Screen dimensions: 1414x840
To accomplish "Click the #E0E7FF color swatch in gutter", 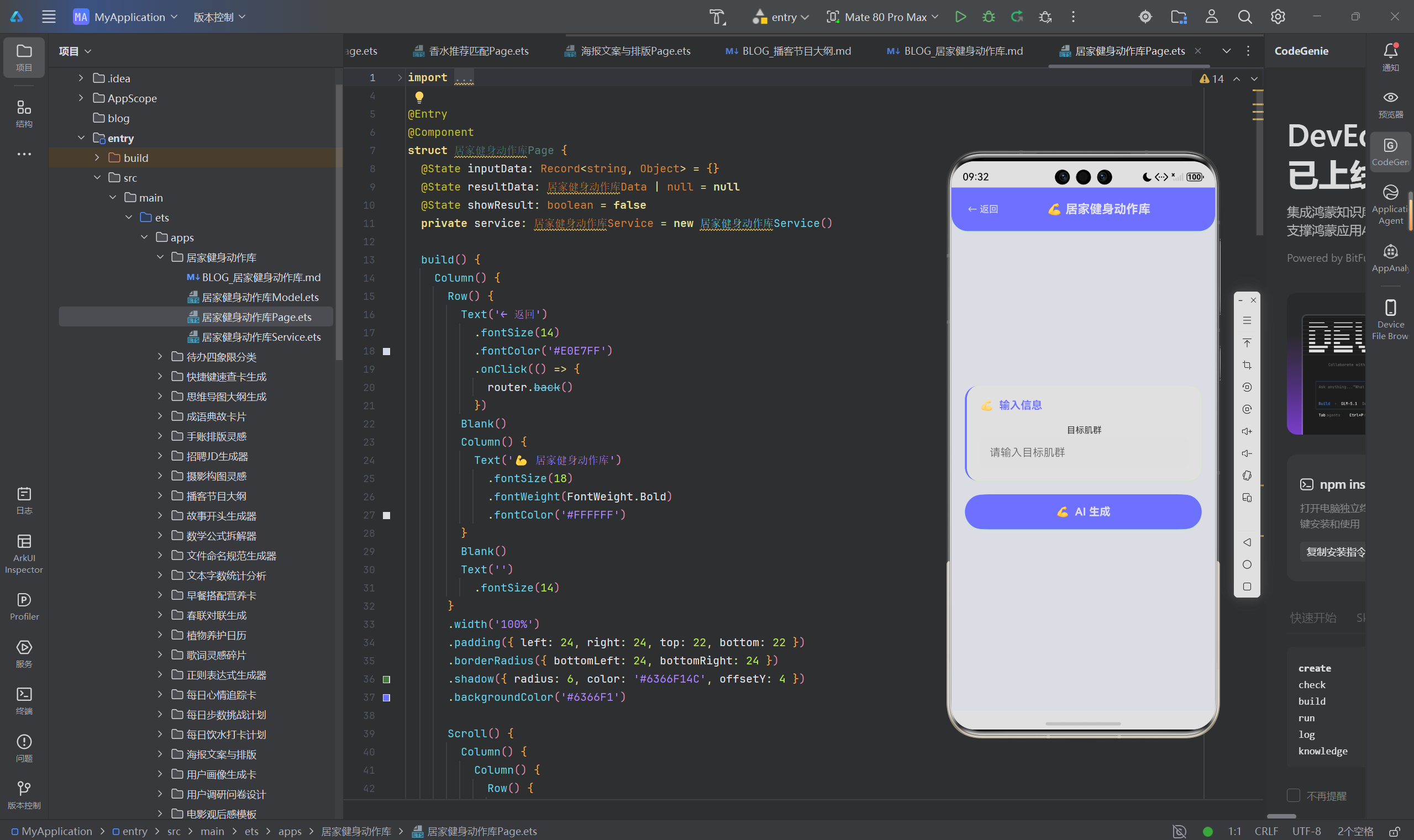I will (x=386, y=351).
